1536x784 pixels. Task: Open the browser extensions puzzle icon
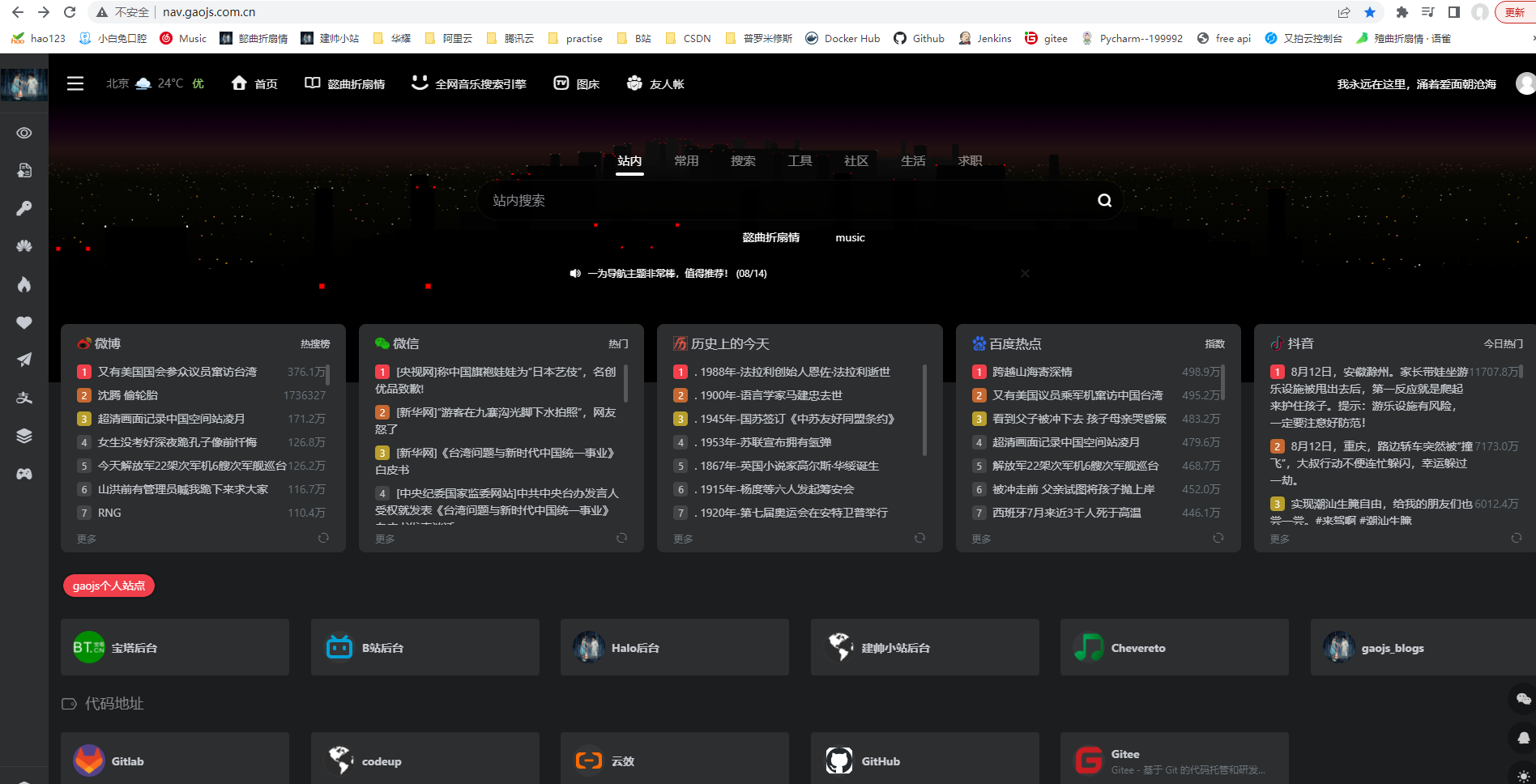point(1402,12)
